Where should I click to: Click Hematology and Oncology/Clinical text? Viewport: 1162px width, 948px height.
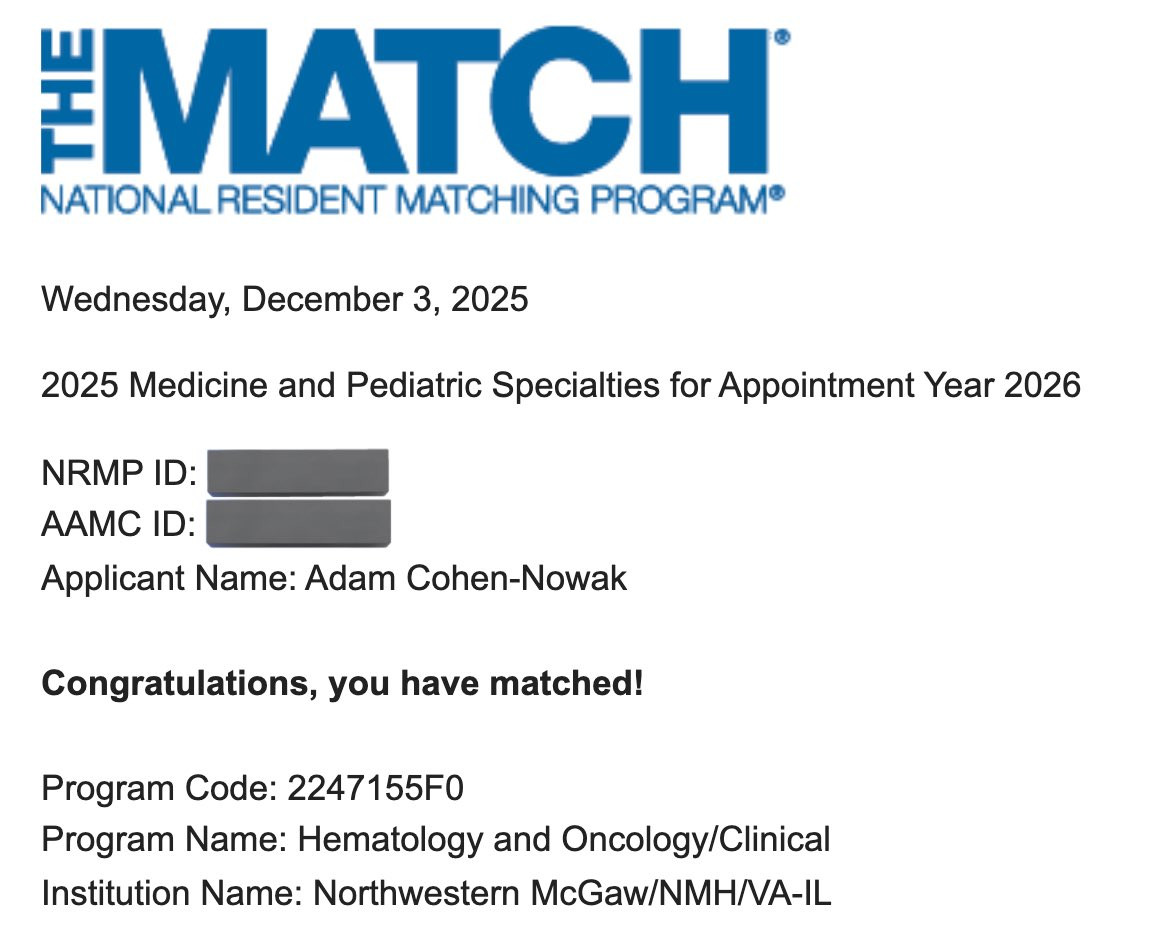tap(564, 840)
